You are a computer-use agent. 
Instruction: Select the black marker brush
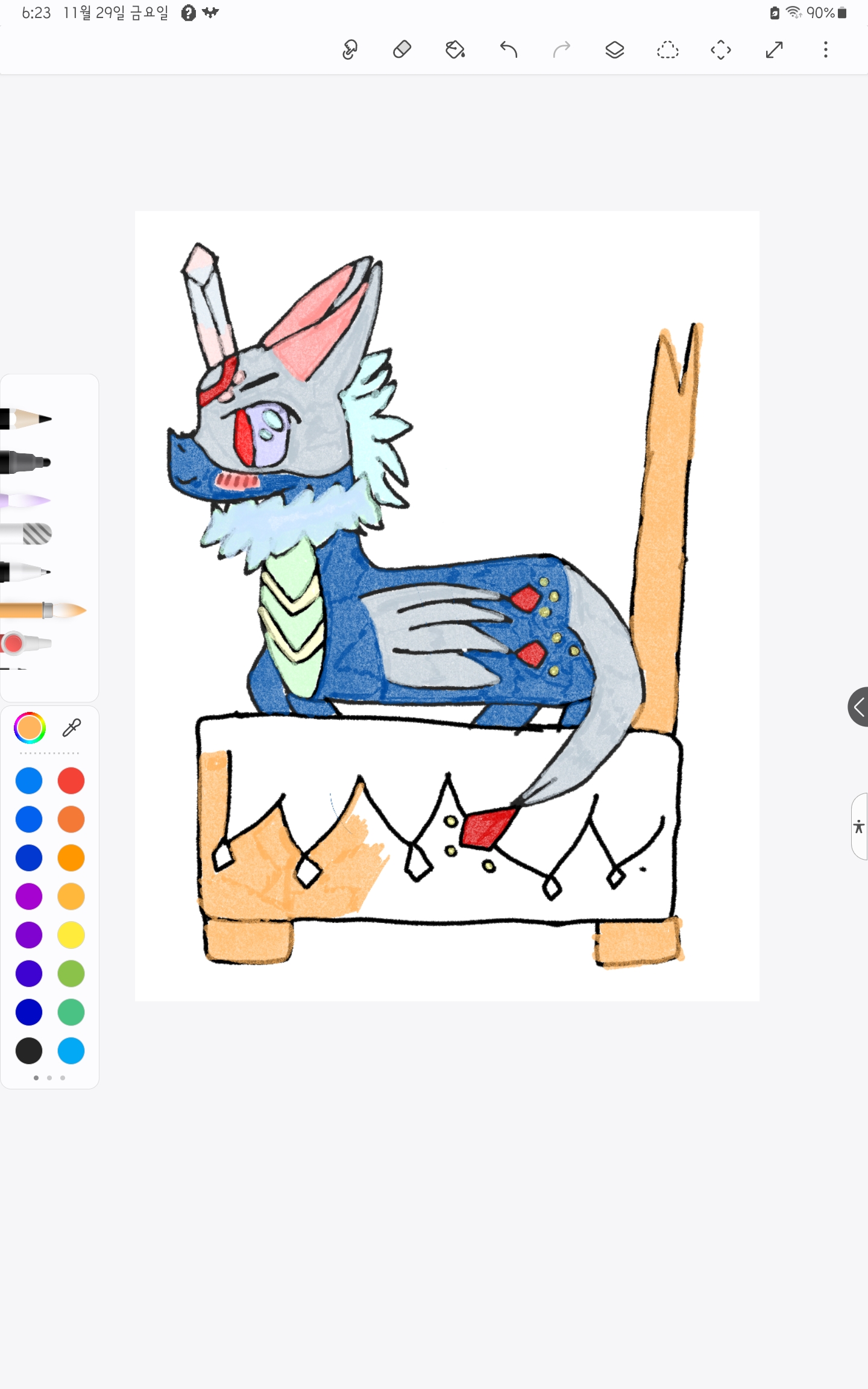pos(26,462)
